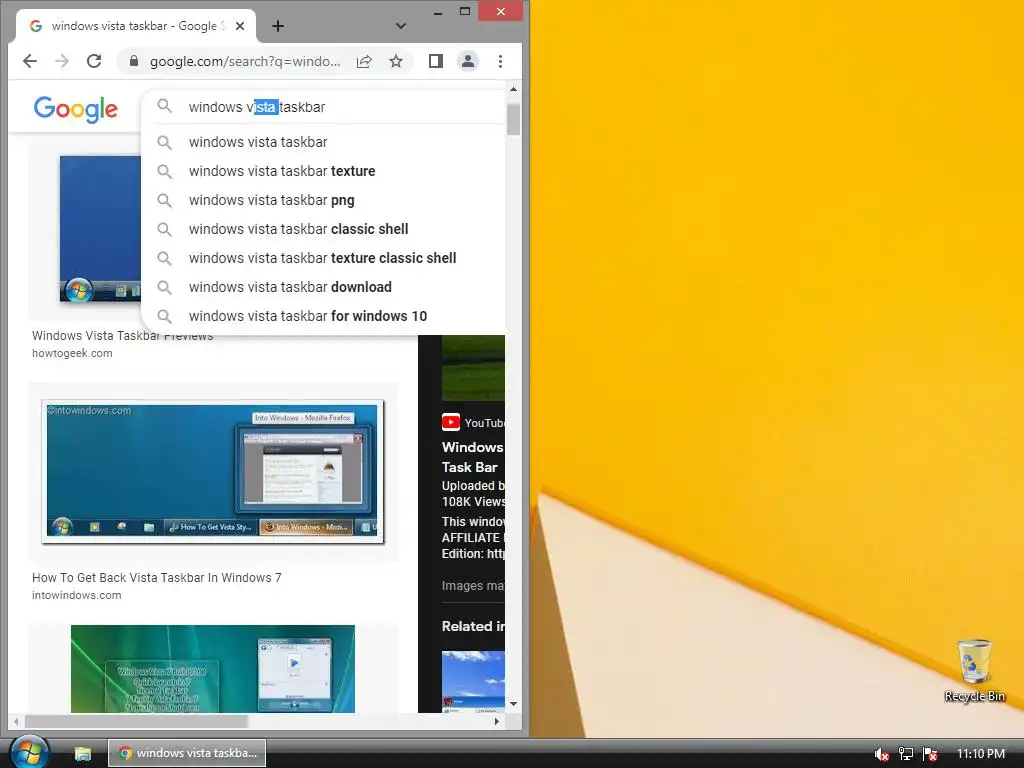Image resolution: width=1024 pixels, height=768 pixels.
Task: Click Chrome's forward arrow
Action: pos(62,61)
